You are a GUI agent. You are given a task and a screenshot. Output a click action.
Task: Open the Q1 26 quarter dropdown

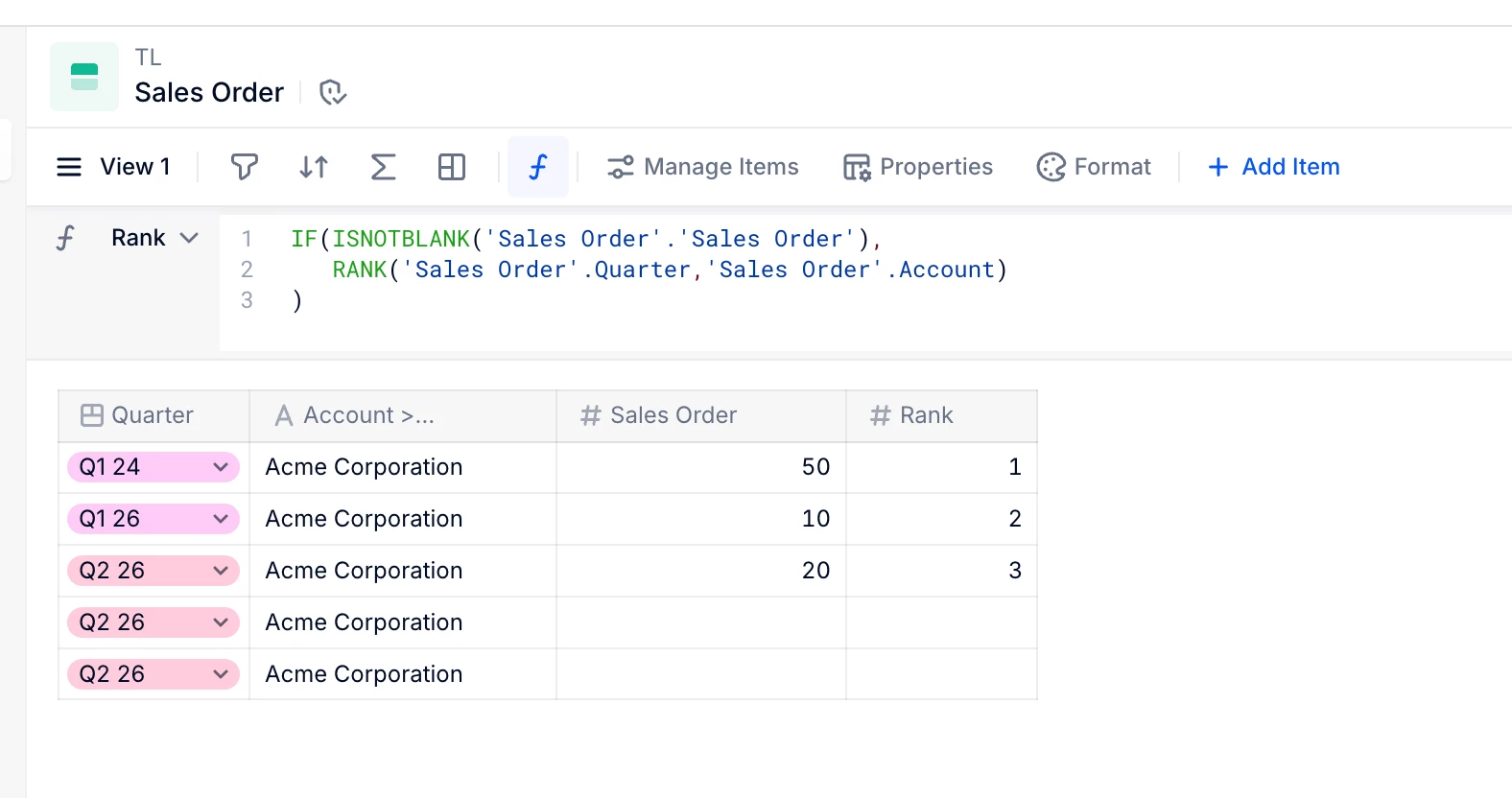click(x=220, y=519)
